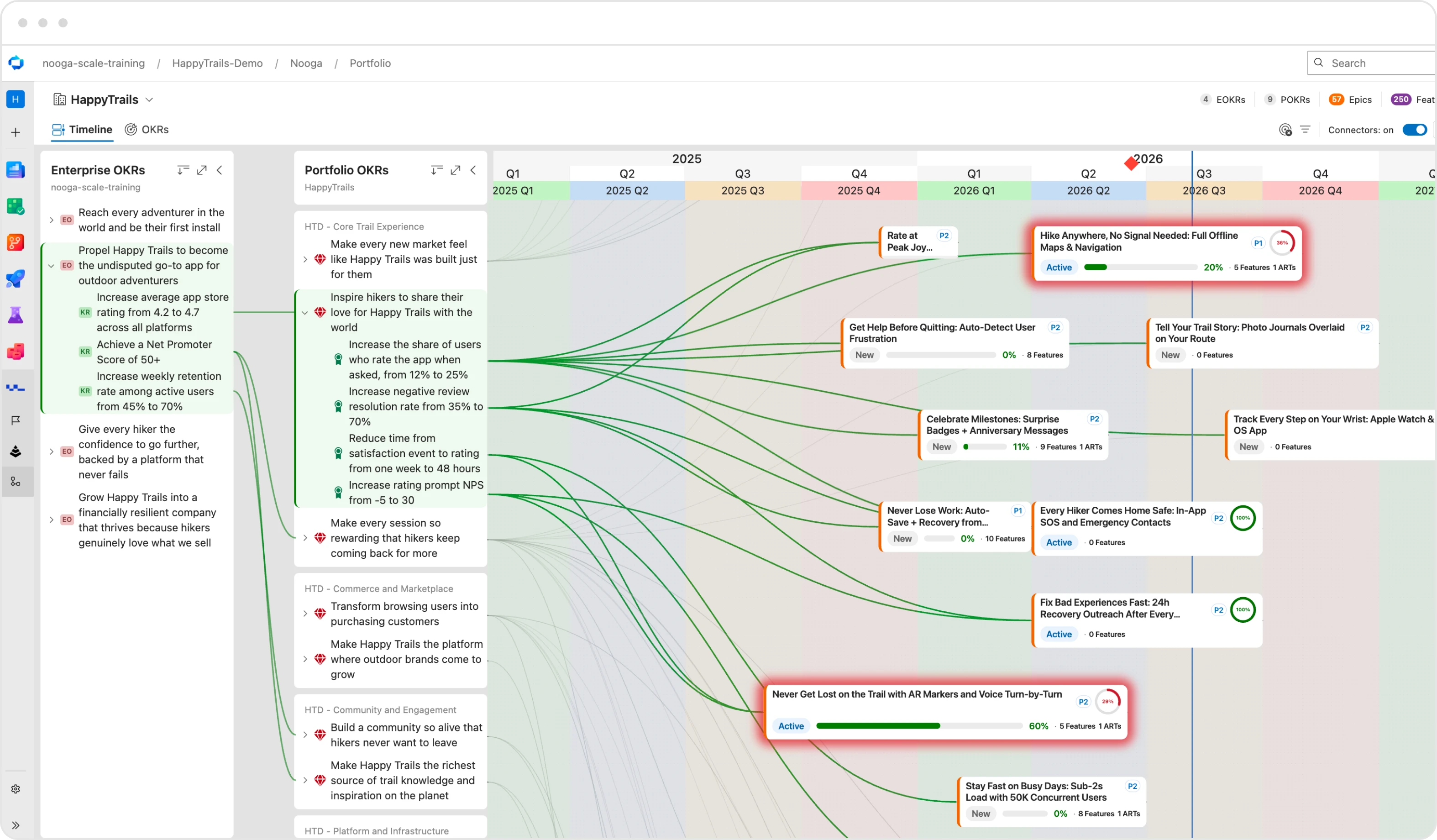Maximize the Enterprise OKRs panel

click(x=202, y=170)
